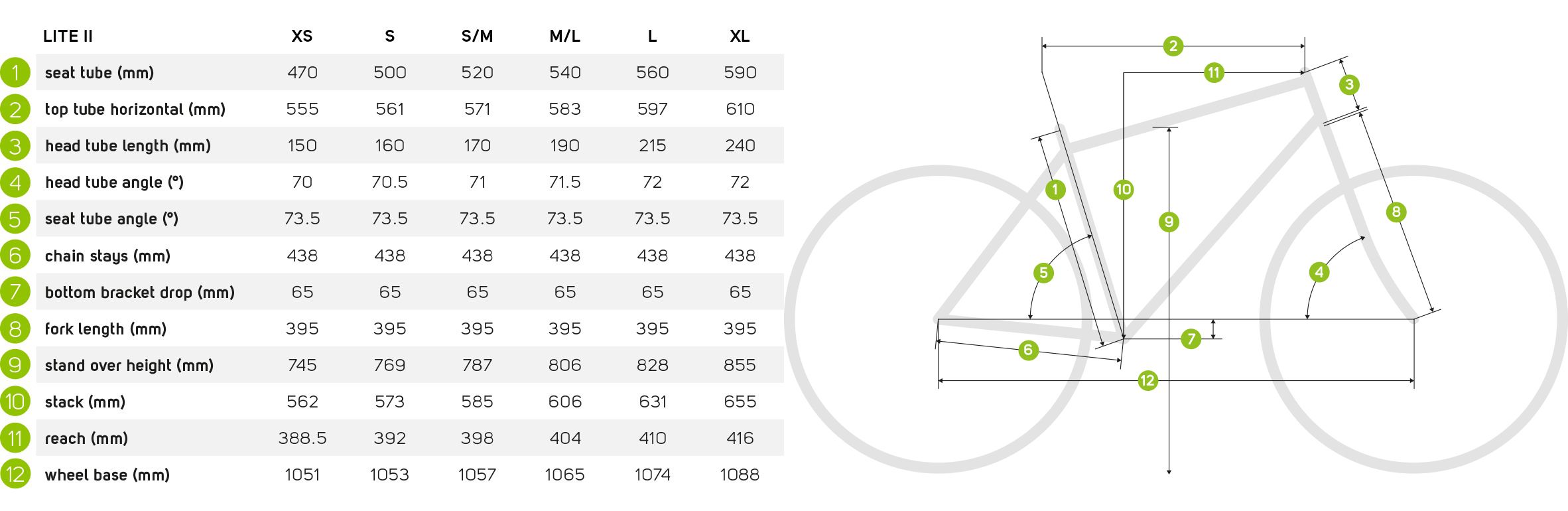Click the green number 7 badge beside bottom bracket drop
The image size is (1568, 511).
15,292
